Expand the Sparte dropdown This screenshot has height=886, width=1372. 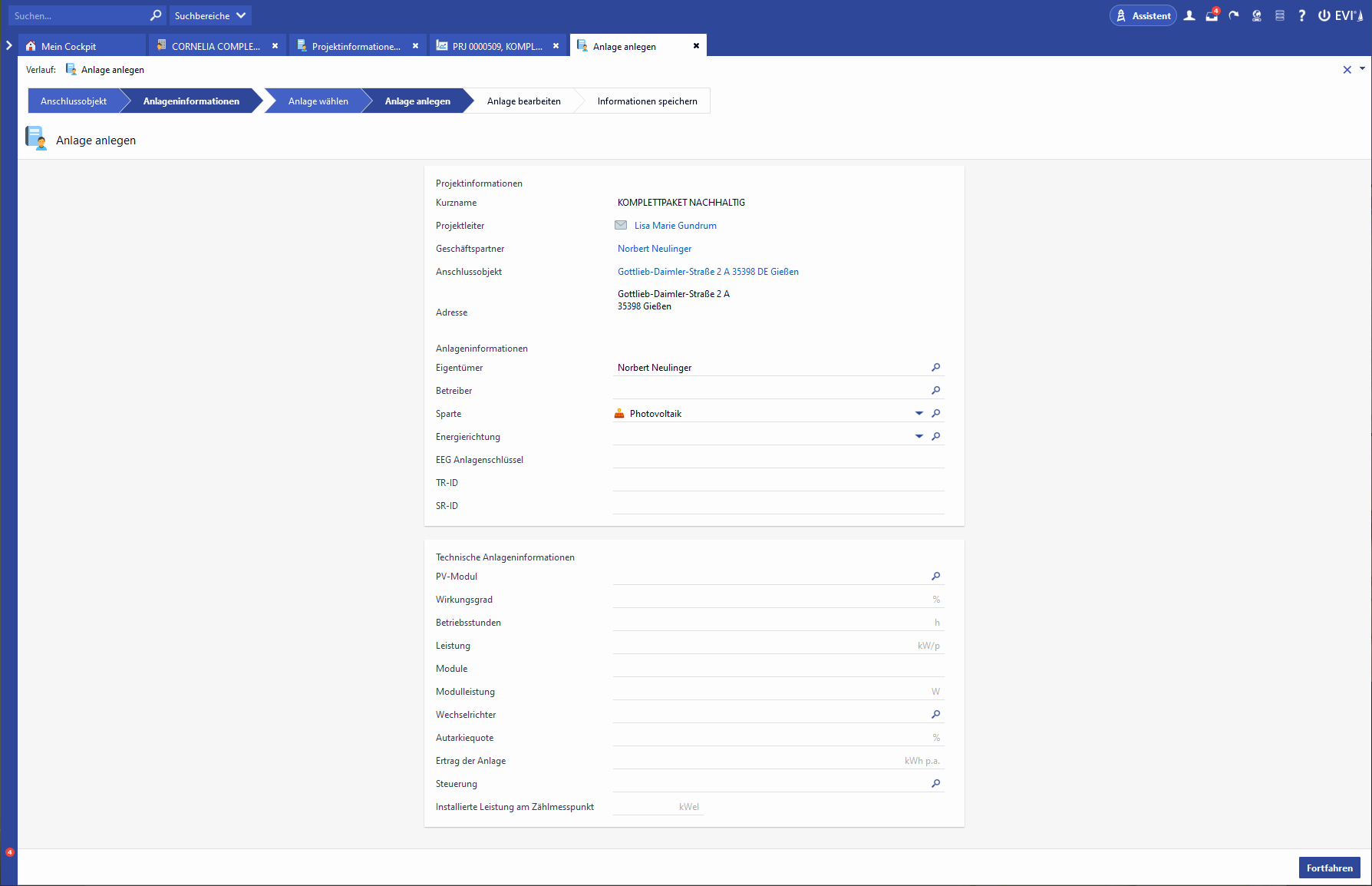click(x=919, y=414)
